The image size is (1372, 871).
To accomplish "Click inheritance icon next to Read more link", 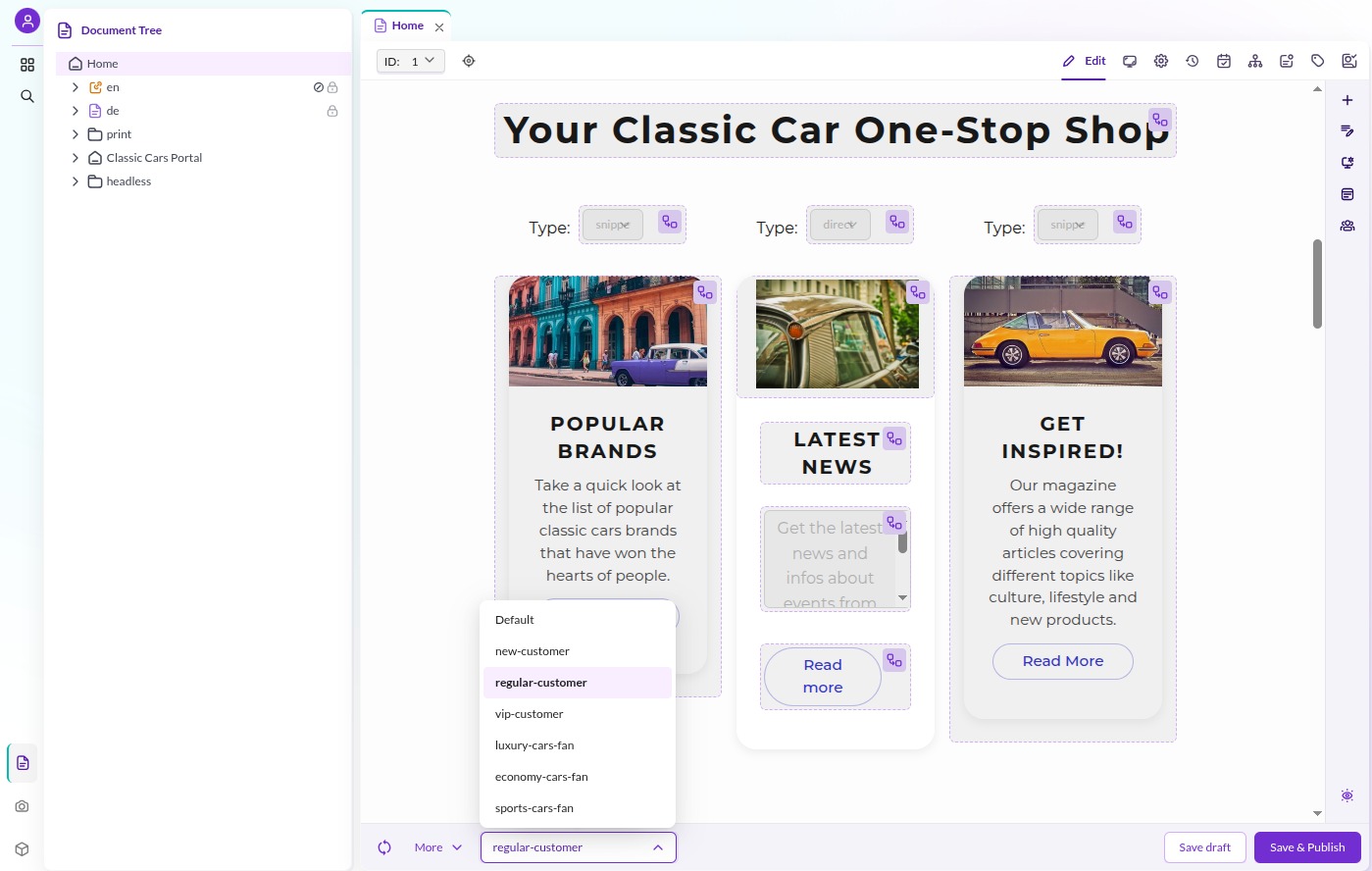I will click(x=894, y=660).
